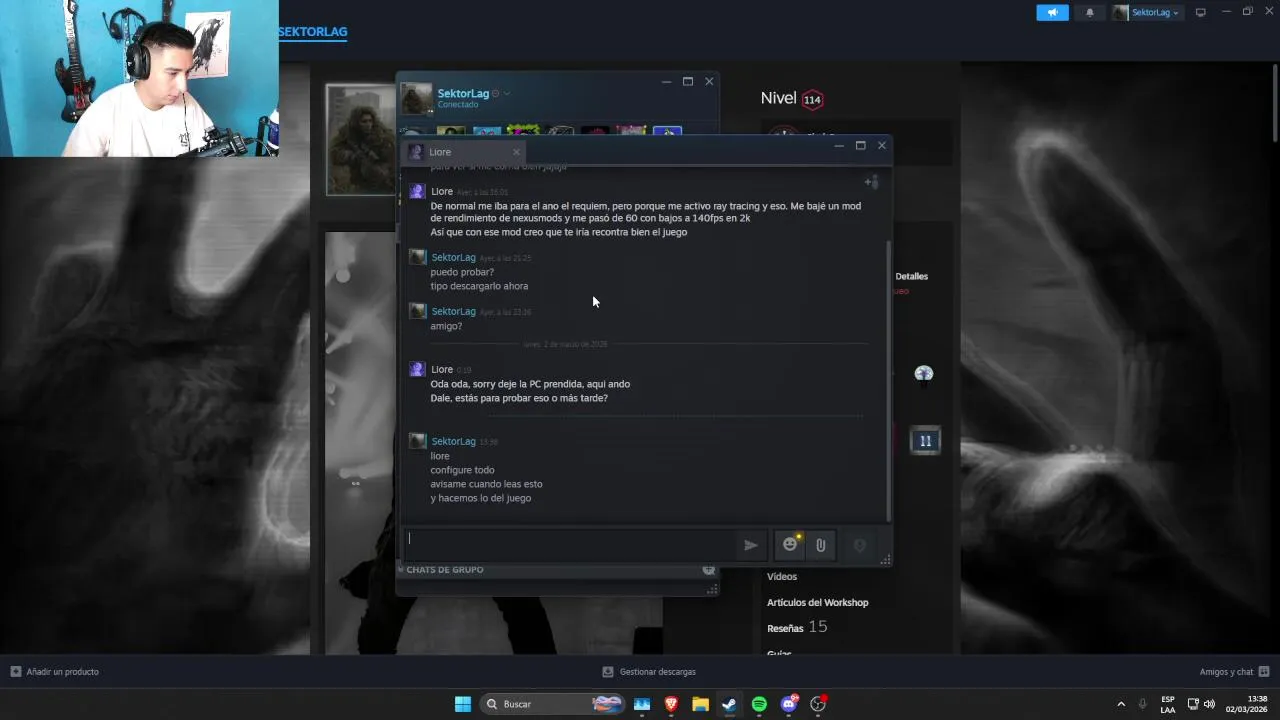The height and width of the screenshot is (720, 1280).
Task: Click the chat message input field
Action: (570, 545)
